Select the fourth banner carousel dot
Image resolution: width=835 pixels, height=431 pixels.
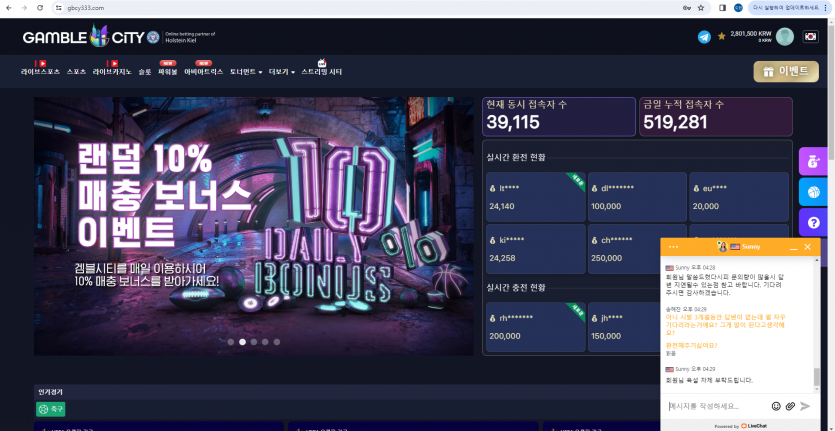(265, 342)
